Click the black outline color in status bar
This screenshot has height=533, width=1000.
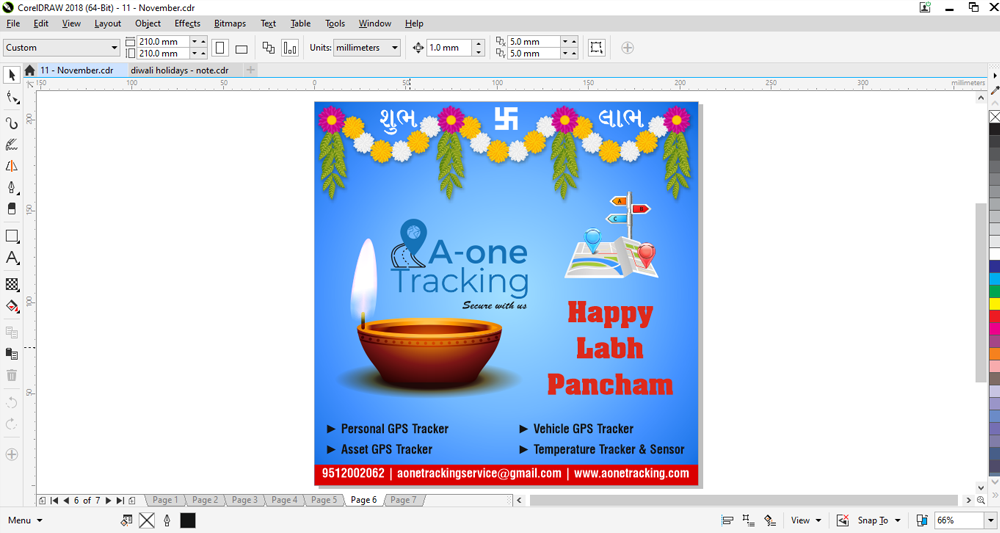pyautogui.click(x=188, y=521)
